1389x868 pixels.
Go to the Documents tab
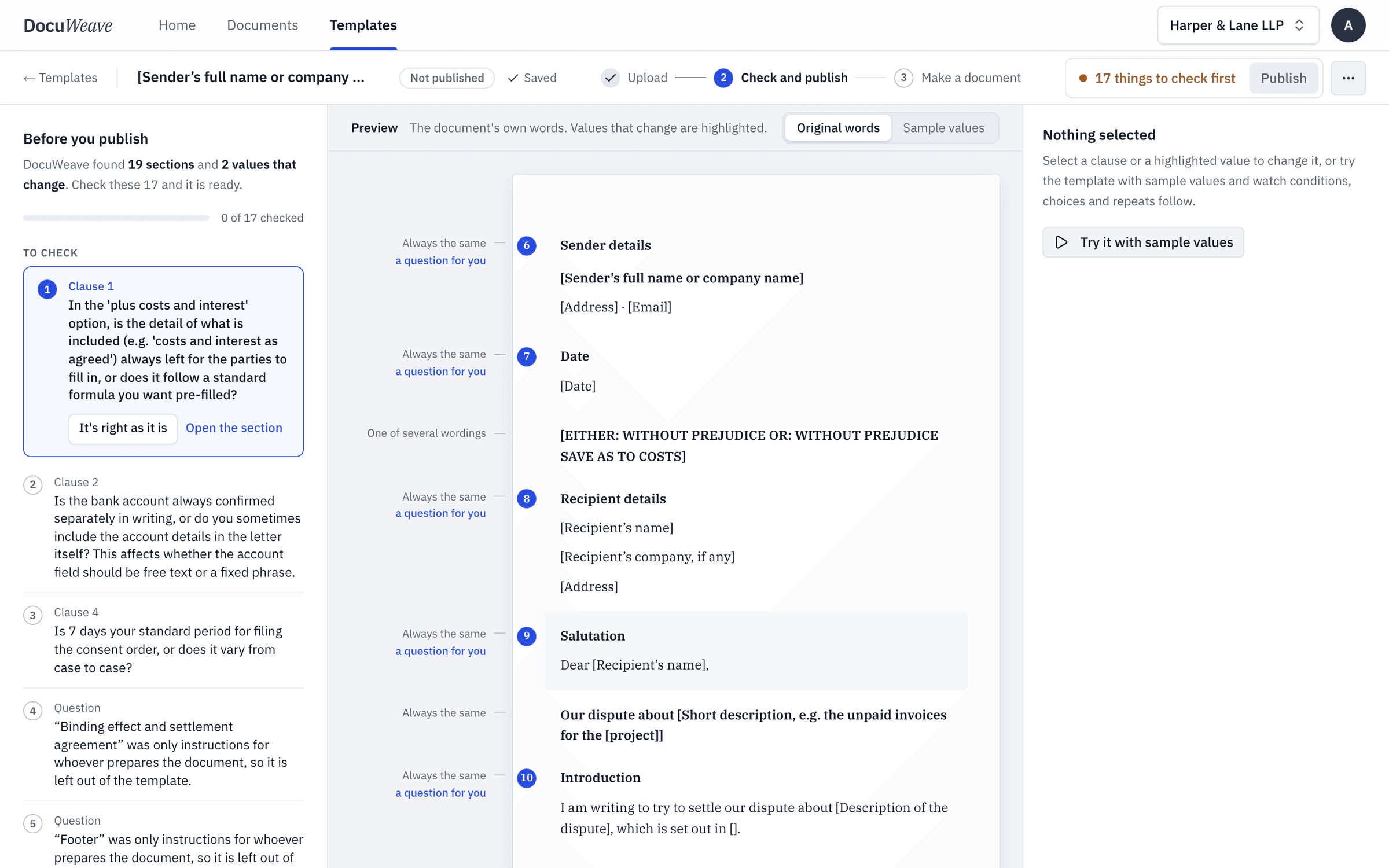pos(262,25)
